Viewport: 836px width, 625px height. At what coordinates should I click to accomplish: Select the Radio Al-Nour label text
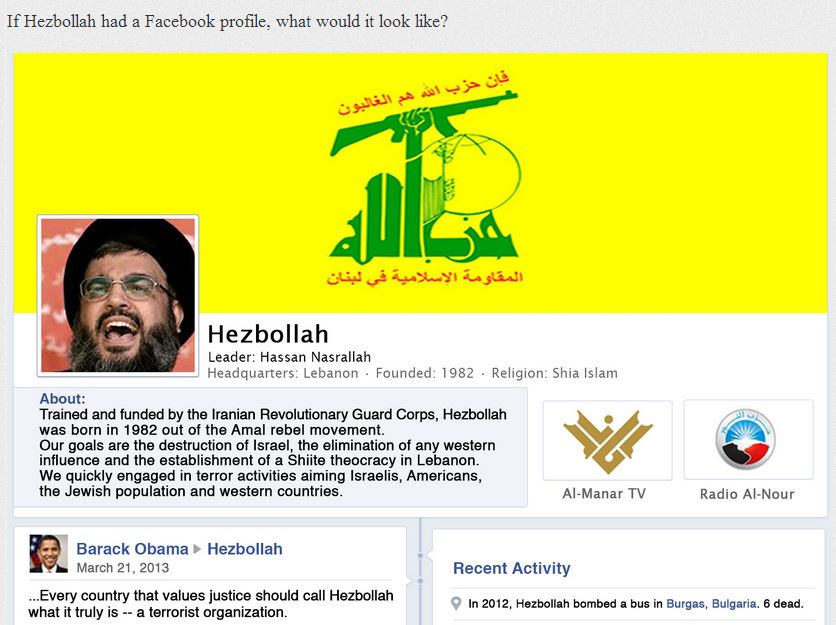tap(747, 494)
